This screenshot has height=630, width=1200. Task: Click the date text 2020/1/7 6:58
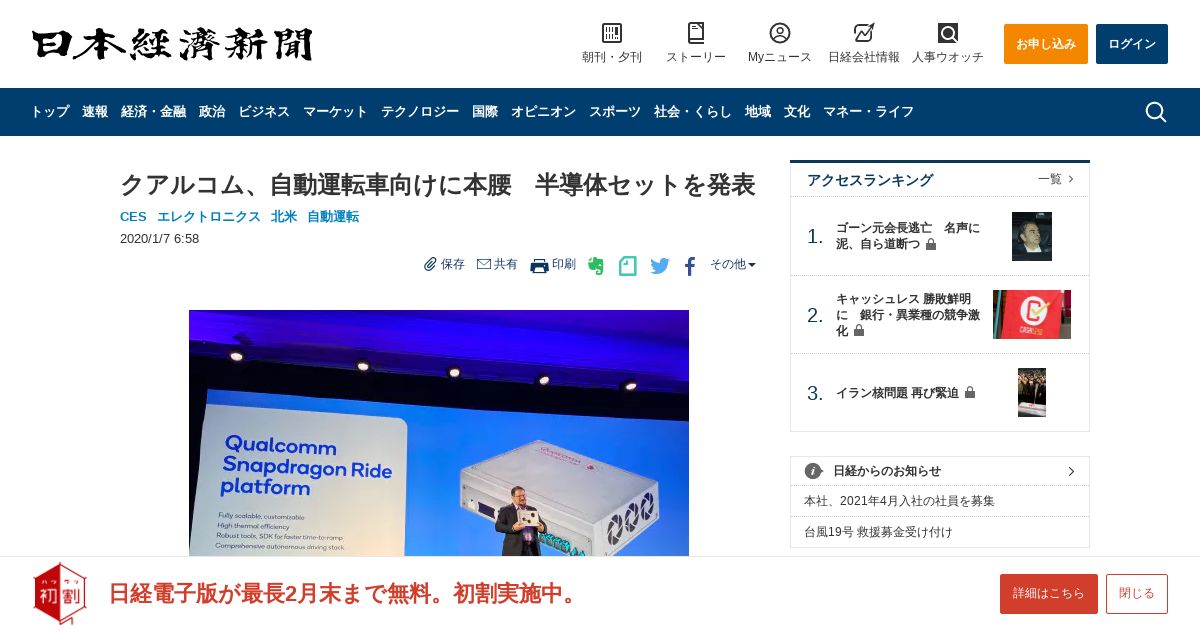point(160,239)
